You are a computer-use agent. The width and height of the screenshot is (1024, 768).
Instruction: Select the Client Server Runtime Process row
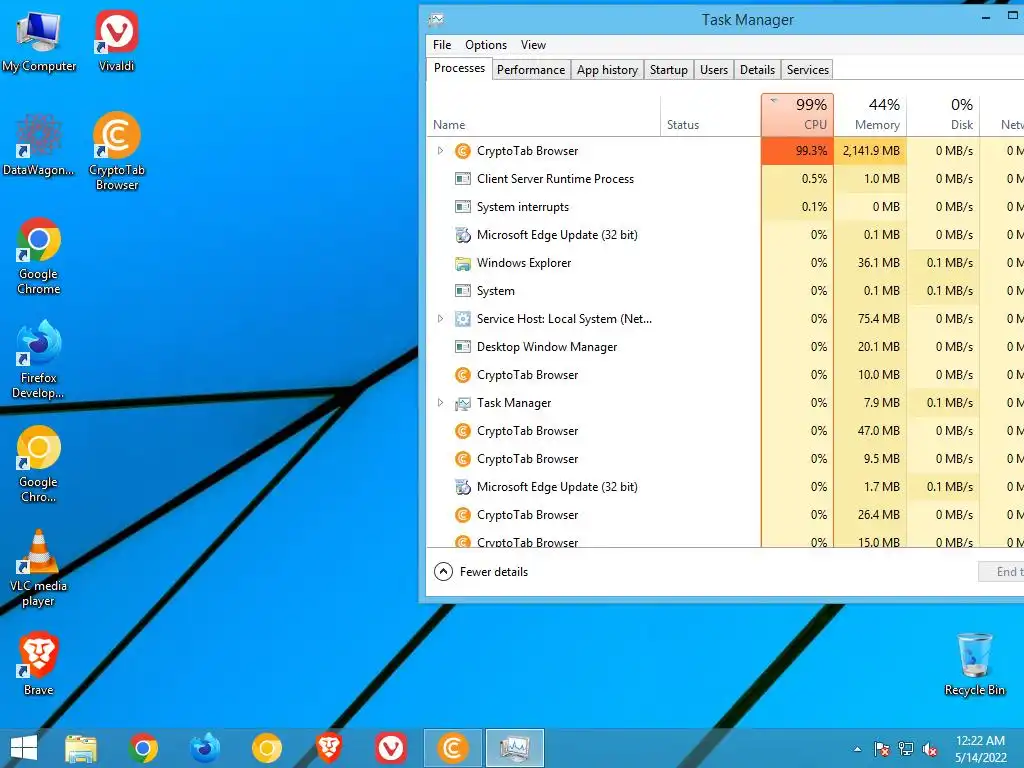(725, 179)
